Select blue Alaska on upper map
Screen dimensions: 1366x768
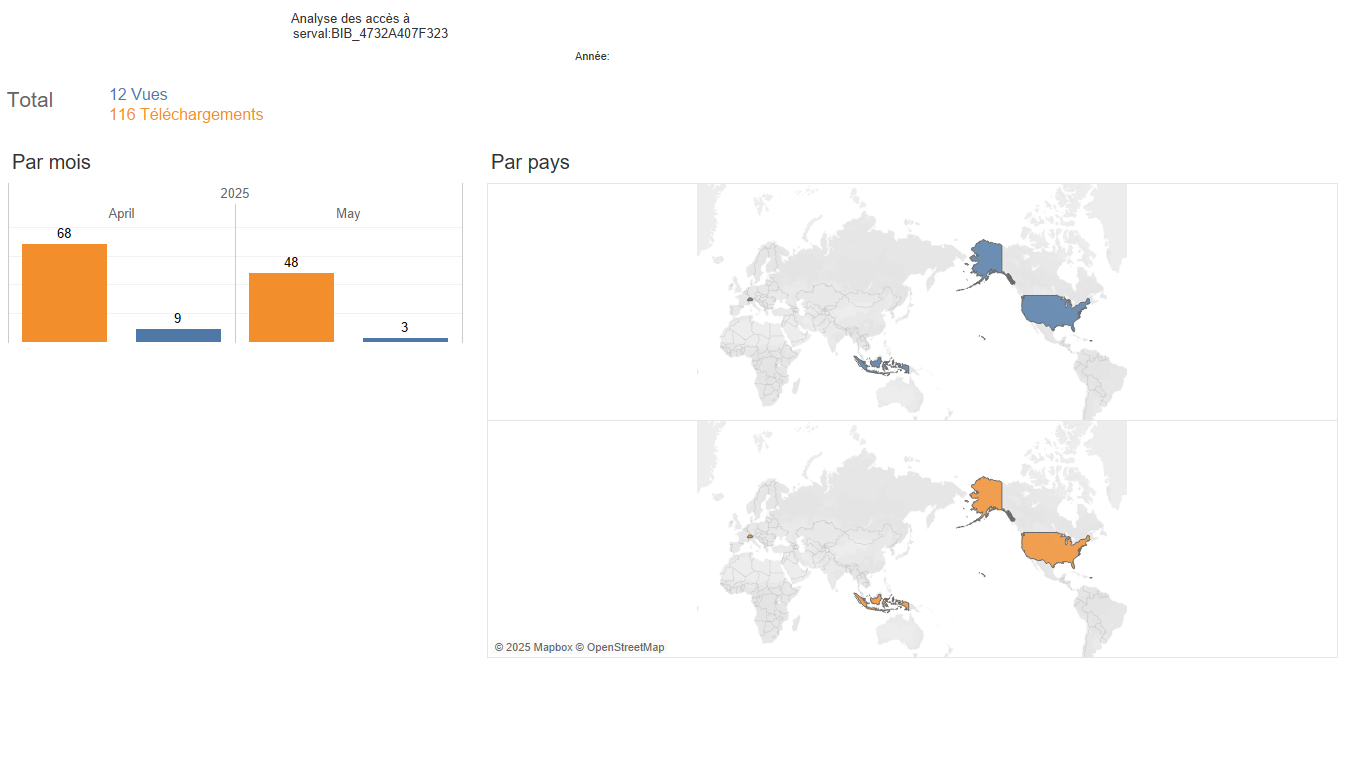(987, 258)
